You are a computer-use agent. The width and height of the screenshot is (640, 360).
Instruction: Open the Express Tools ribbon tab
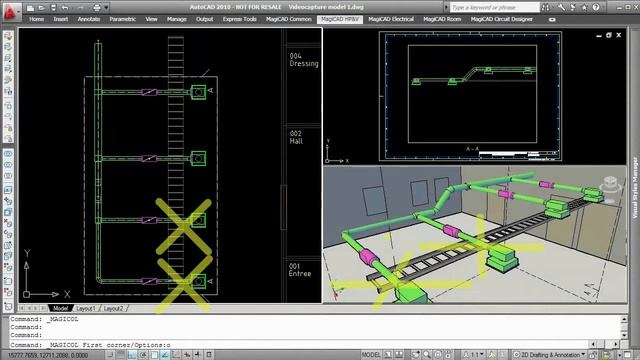240,19
